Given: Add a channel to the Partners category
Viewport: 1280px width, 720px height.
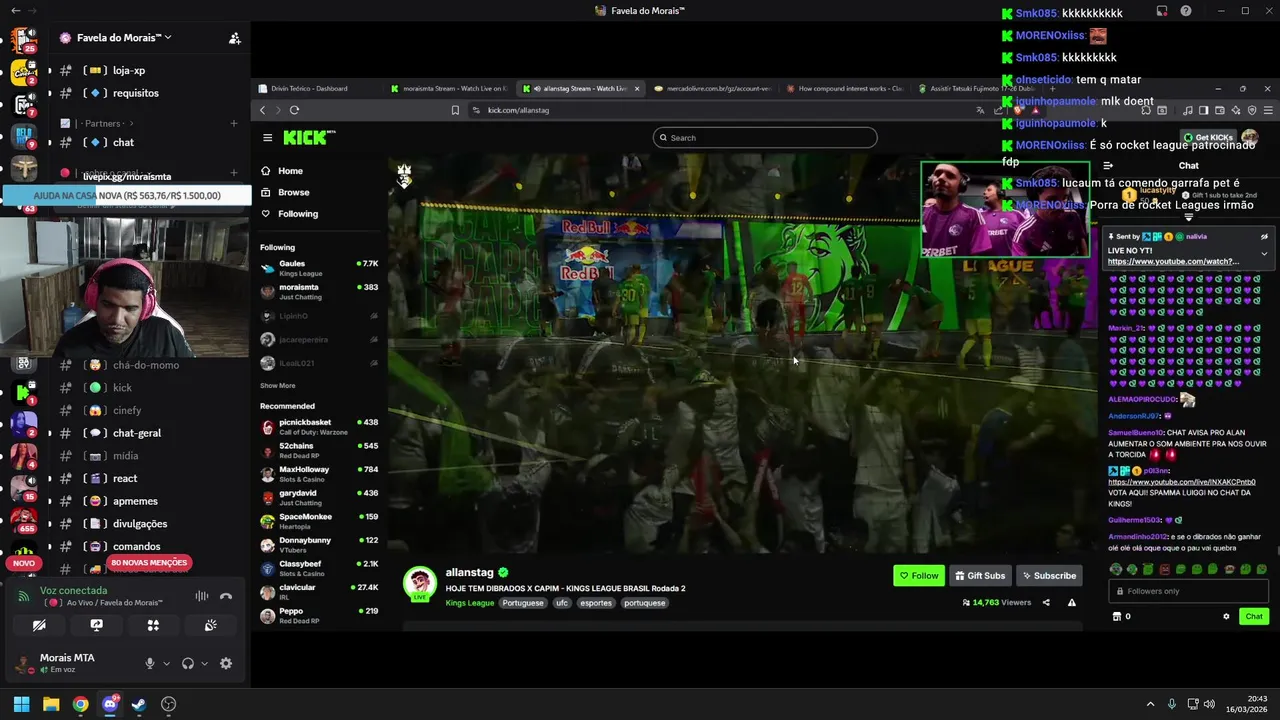Looking at the screenshot, I should pyautogui.click(x=234, y=123).
